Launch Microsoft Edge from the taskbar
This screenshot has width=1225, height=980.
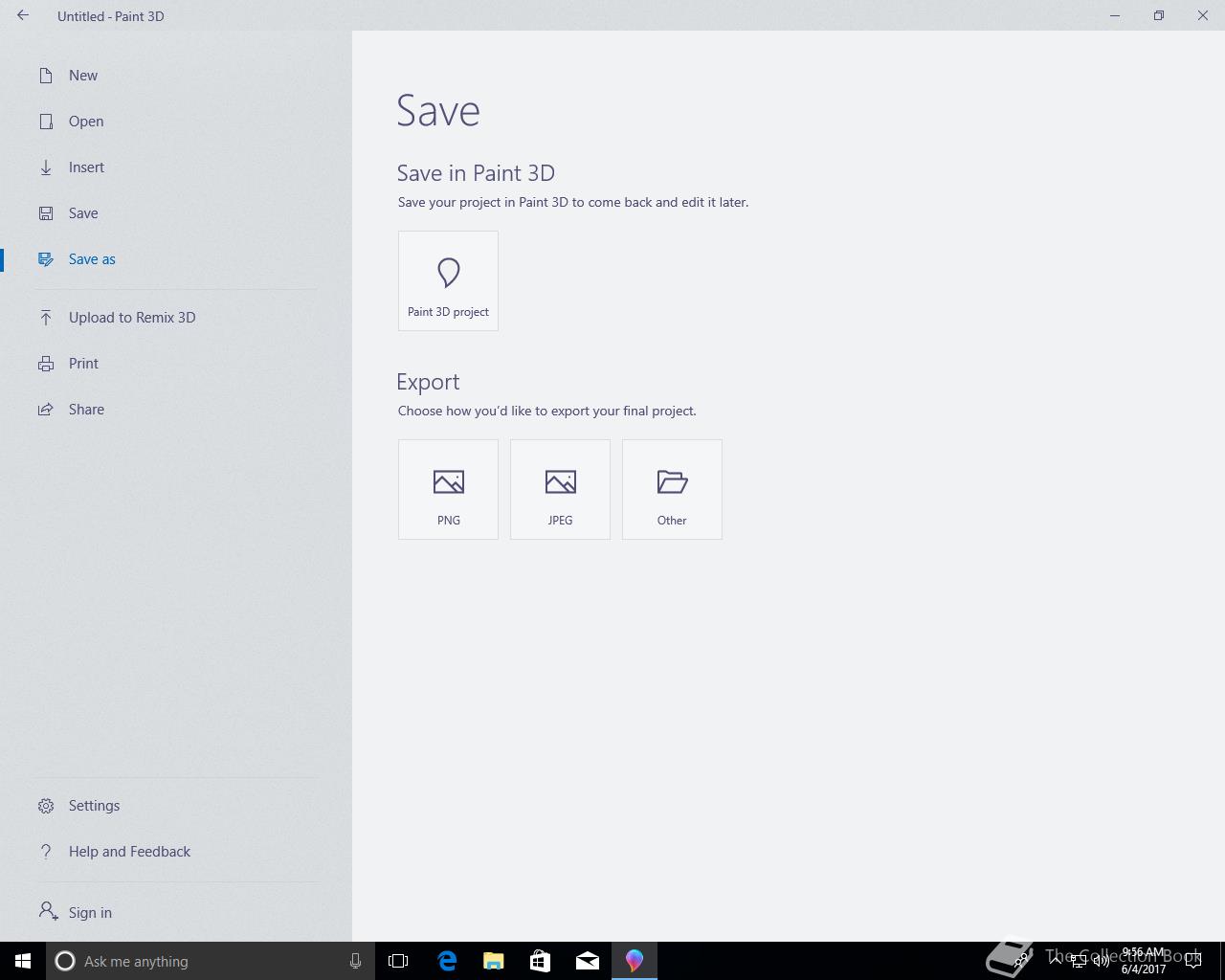[447, 961]
